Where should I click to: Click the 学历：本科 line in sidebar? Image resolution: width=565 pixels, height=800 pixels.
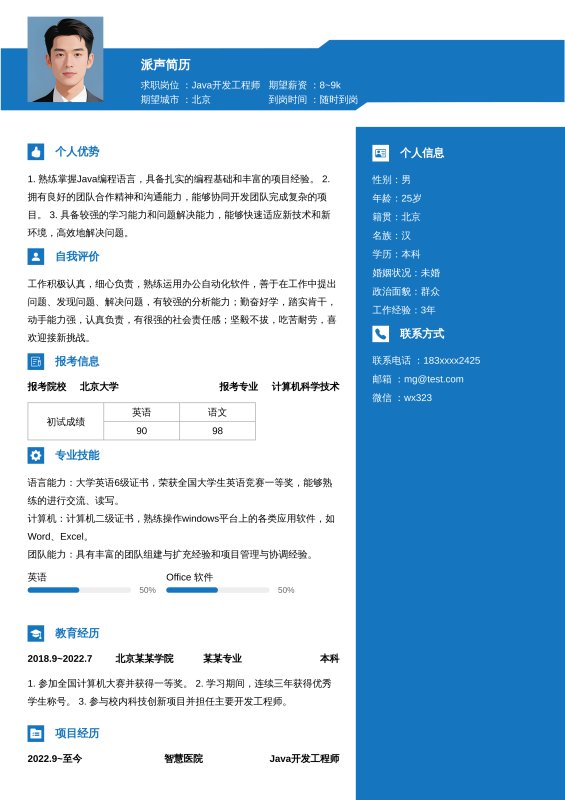tap(396, 254)
